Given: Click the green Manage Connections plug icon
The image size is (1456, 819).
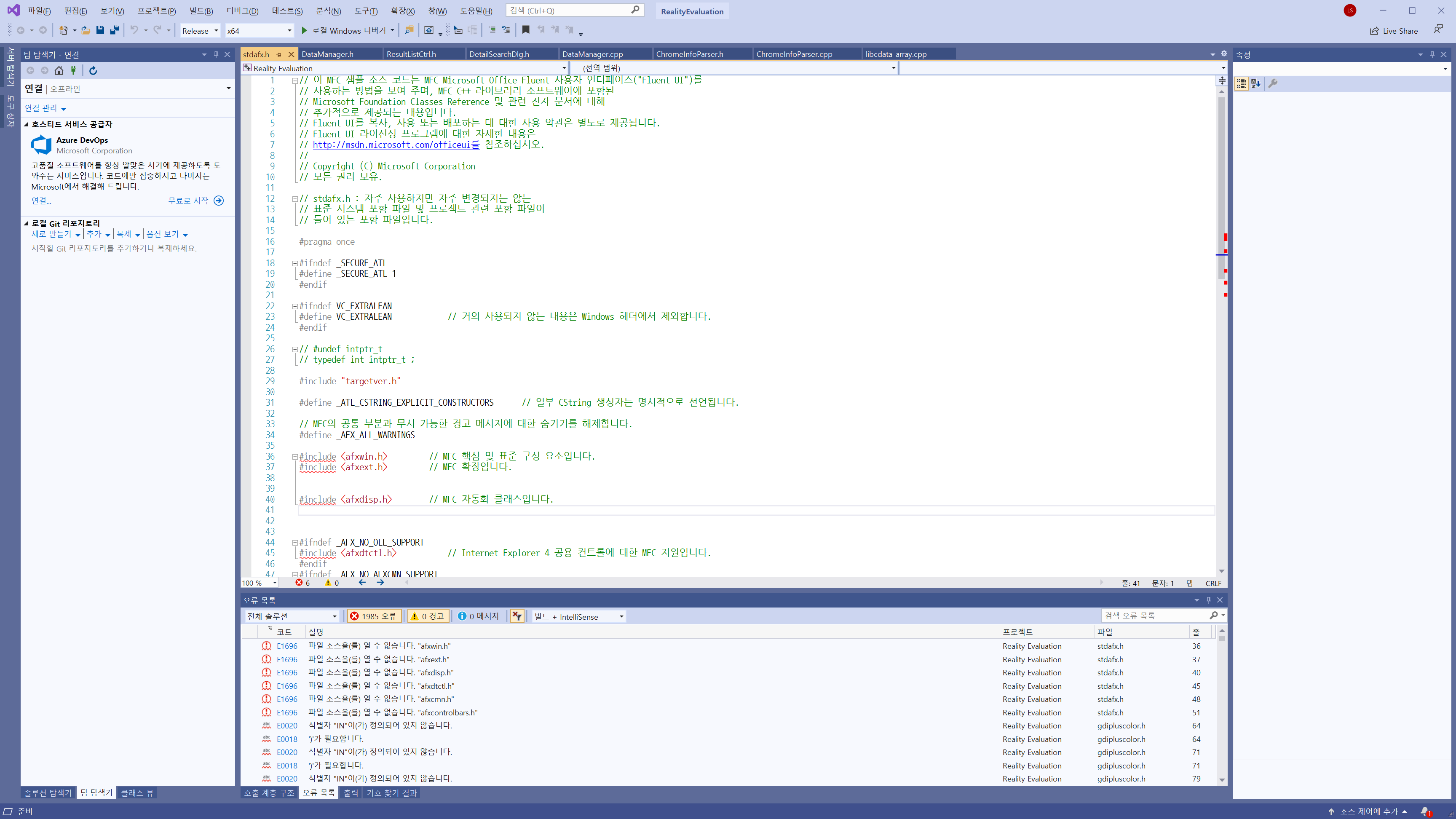Looking at the screenshot, I should tap(73, 71).
